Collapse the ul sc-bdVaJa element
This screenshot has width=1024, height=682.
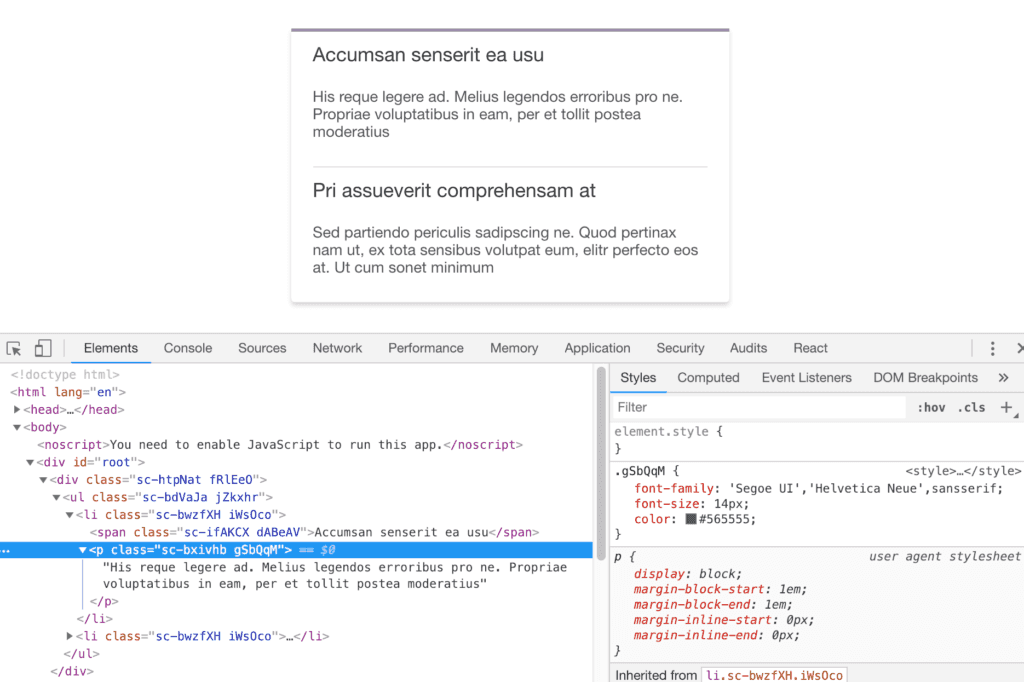click(x=57, y=497)
